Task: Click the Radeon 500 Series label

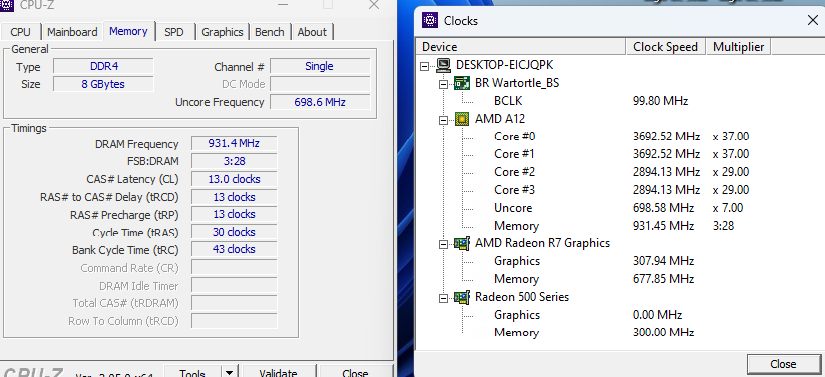Action: pos(522,297)
